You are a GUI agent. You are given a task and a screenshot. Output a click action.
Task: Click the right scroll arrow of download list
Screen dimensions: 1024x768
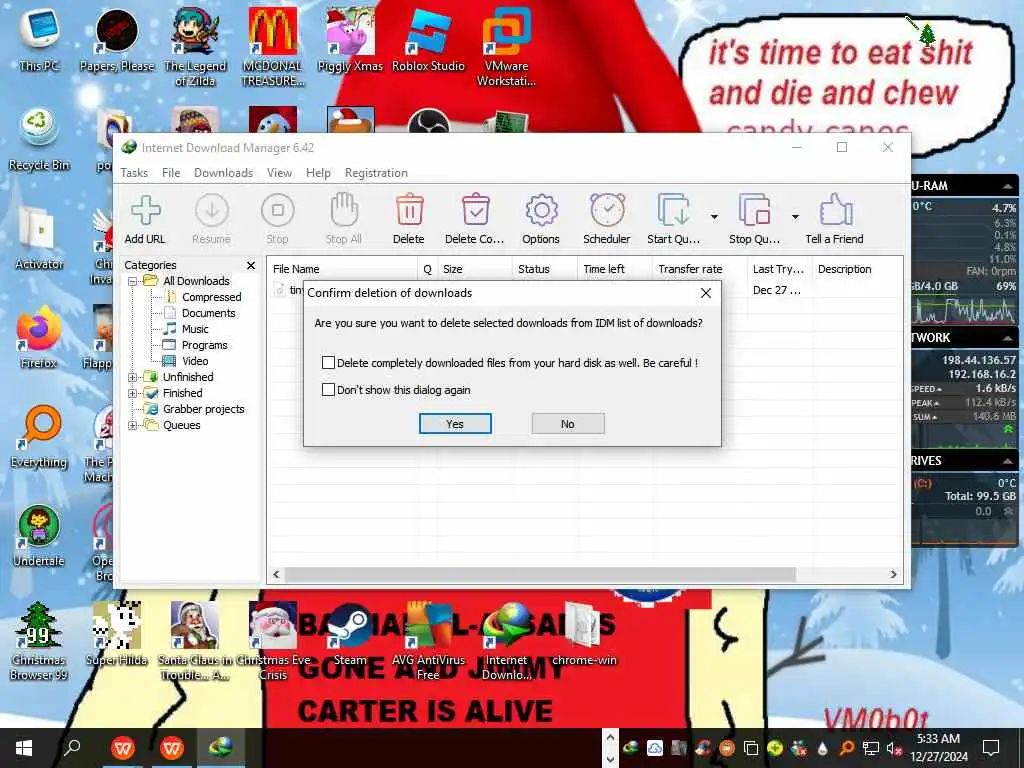[x=893, y=575]
